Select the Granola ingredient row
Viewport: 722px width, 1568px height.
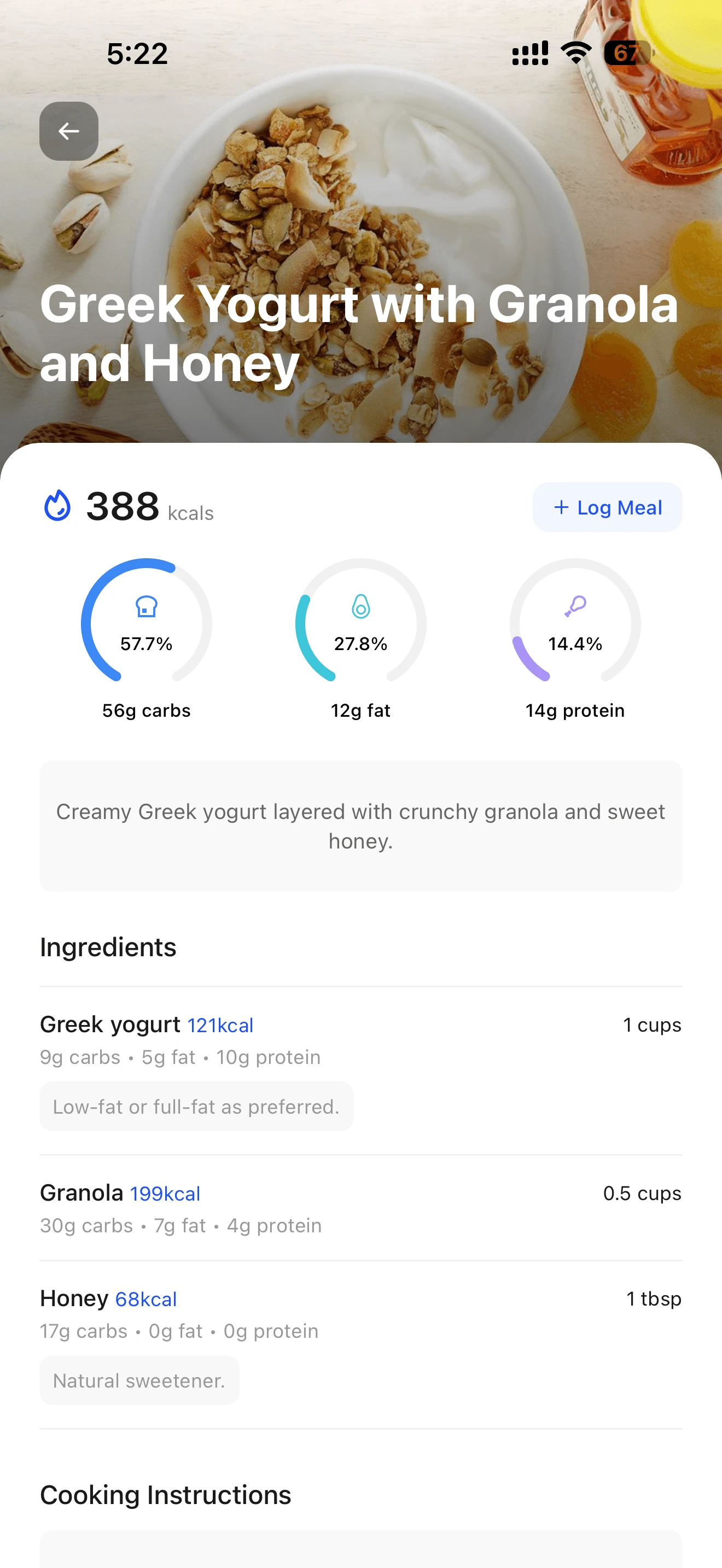(360, 1208)
